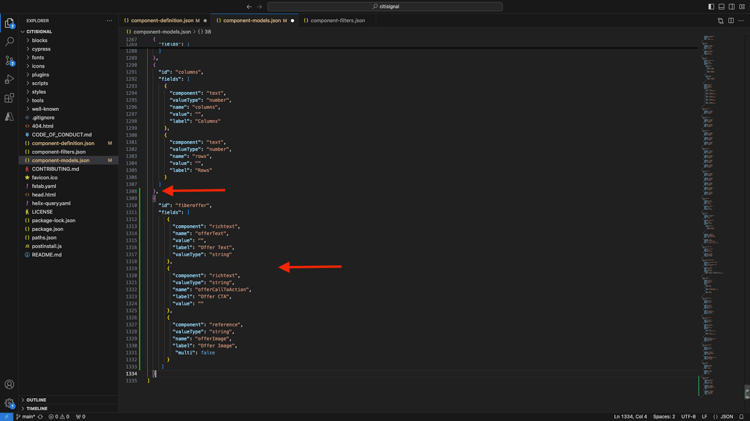Open the Search view in activity bar
The width and height of the screenshot is (750, 421).
pos(9,42)
